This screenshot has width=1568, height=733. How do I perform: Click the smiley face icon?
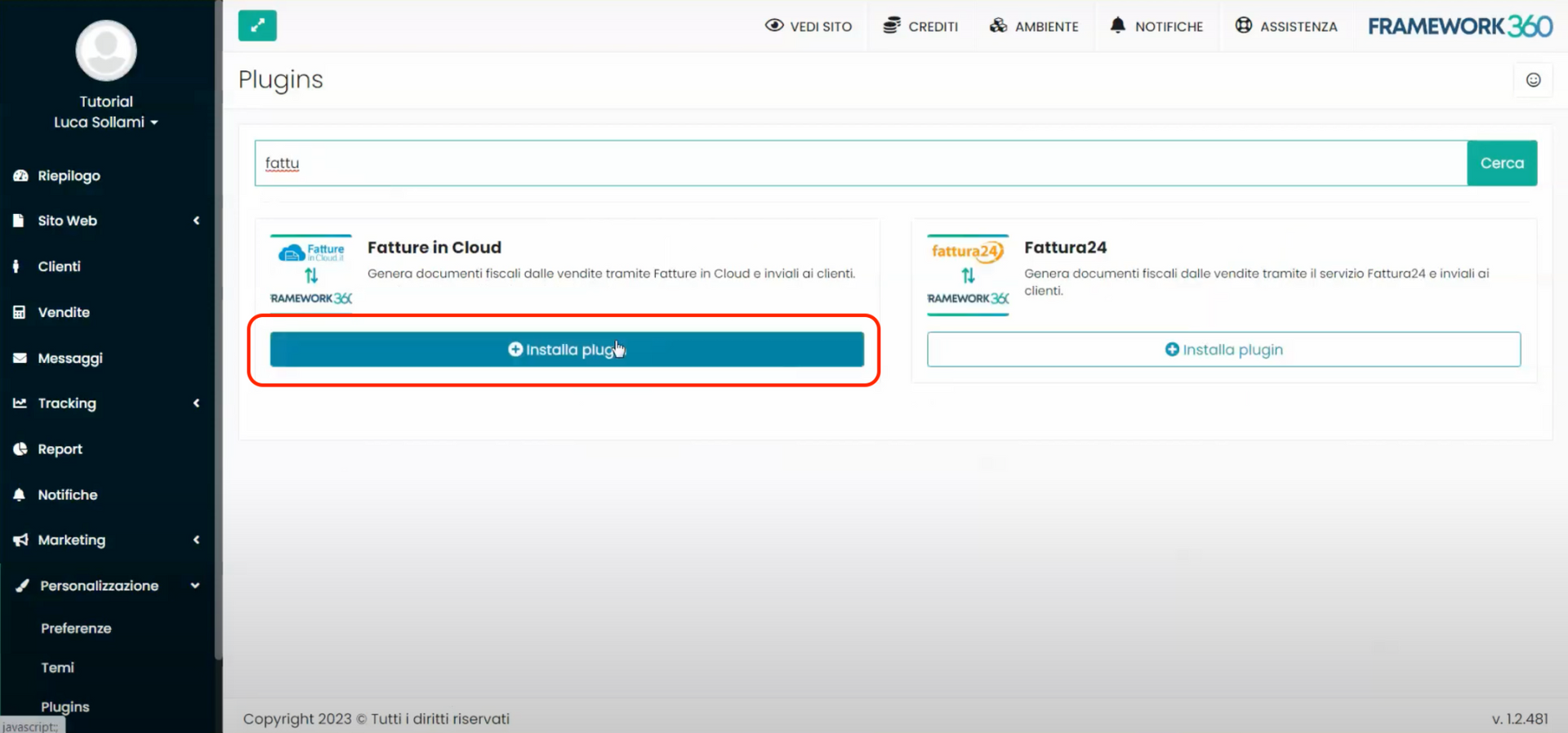1534,80
